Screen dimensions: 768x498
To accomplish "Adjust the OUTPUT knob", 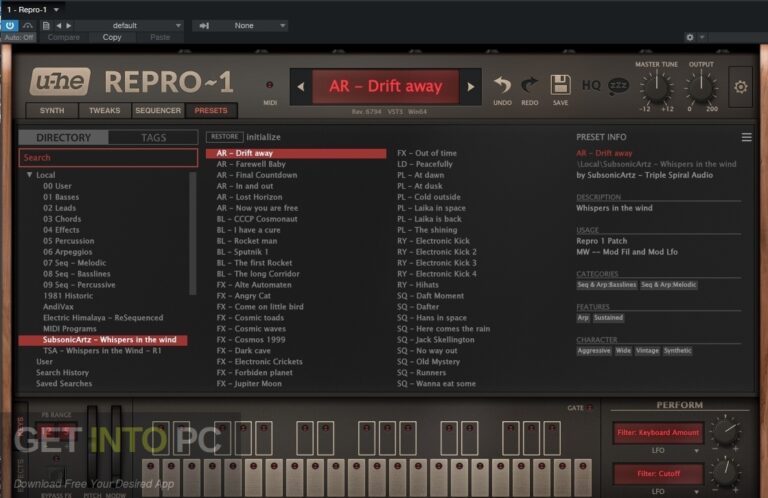I will coord(701,88).
